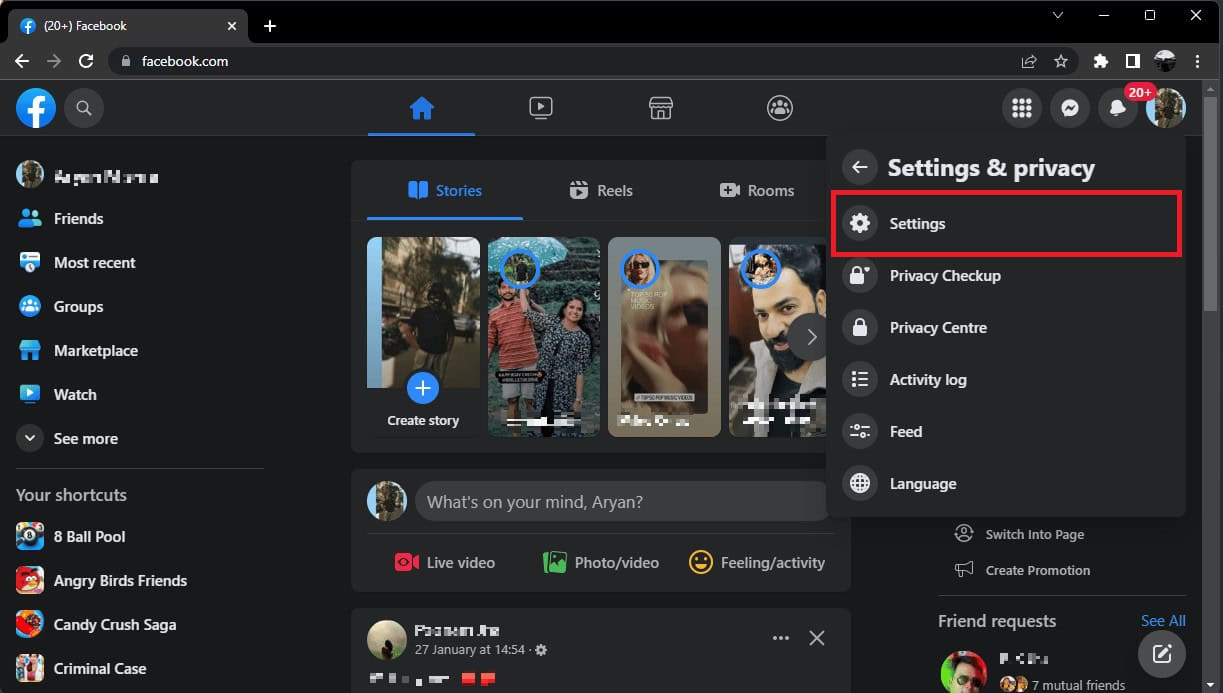Screen dimensions: 1223x693
Task: Open the couple in rain story thumbnail
Action: click(x=544, y=337)
